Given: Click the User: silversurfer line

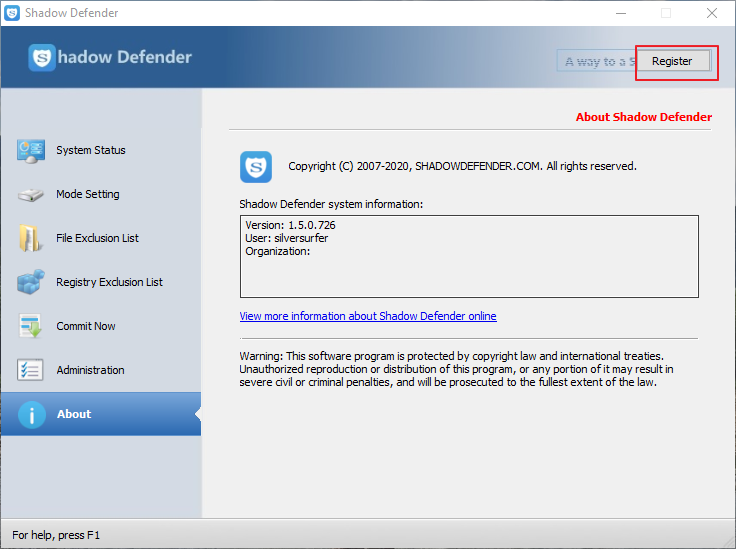Looking at the screenshot, I should coord(286,238).
